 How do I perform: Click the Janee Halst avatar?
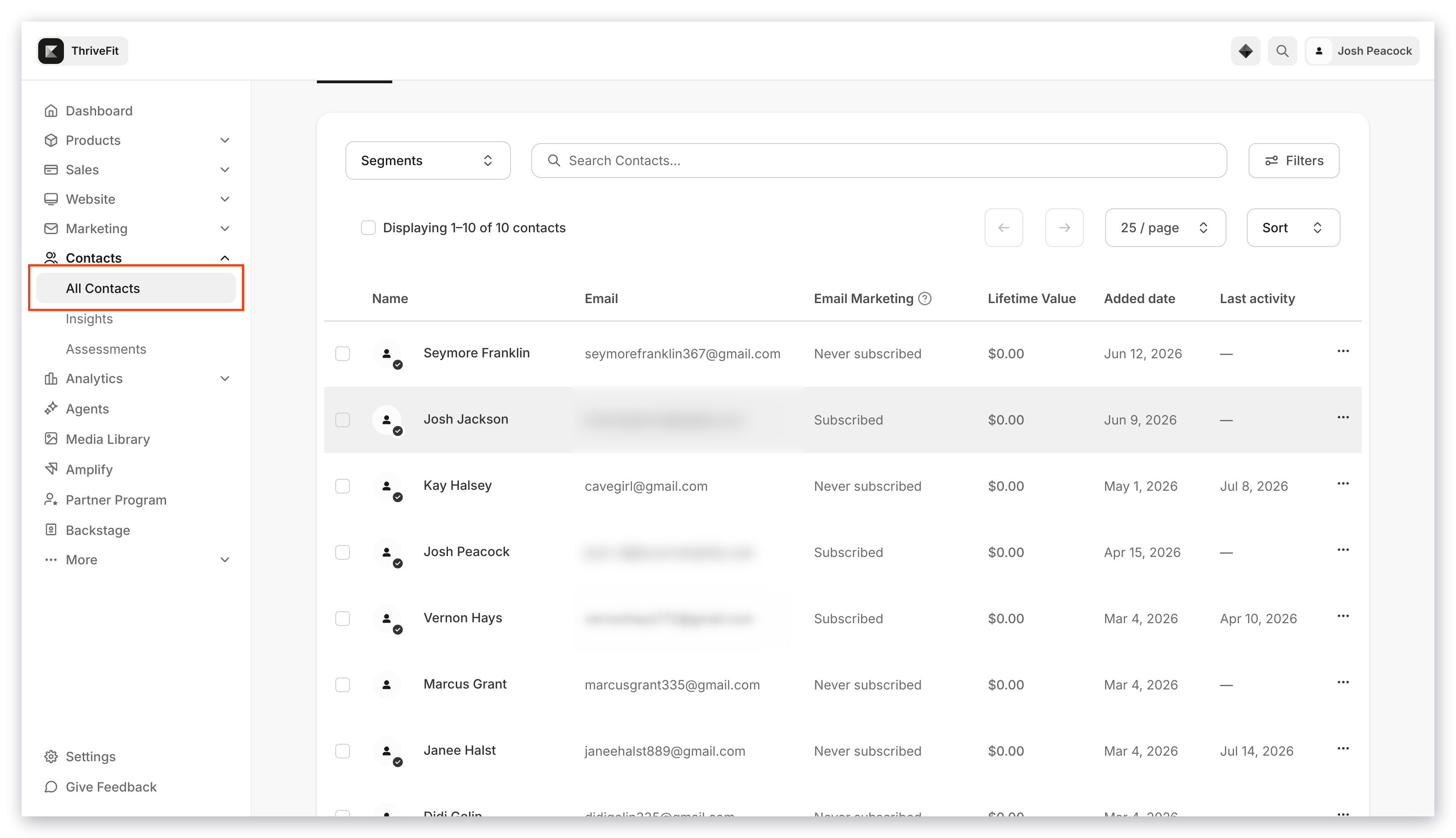point(387,751)
